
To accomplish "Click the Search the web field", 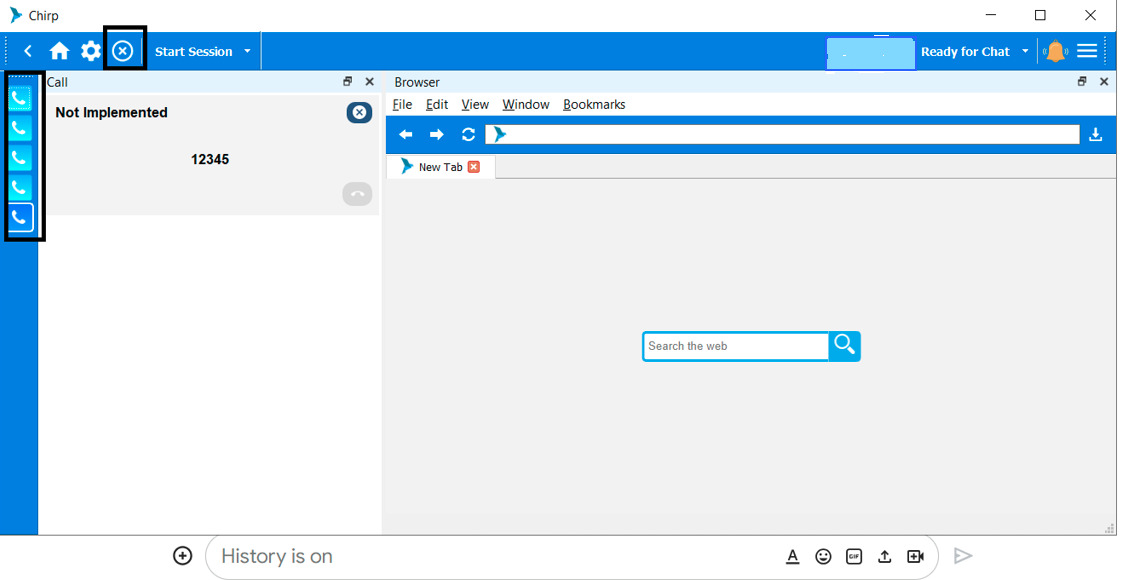I will [x=735, y=346].
